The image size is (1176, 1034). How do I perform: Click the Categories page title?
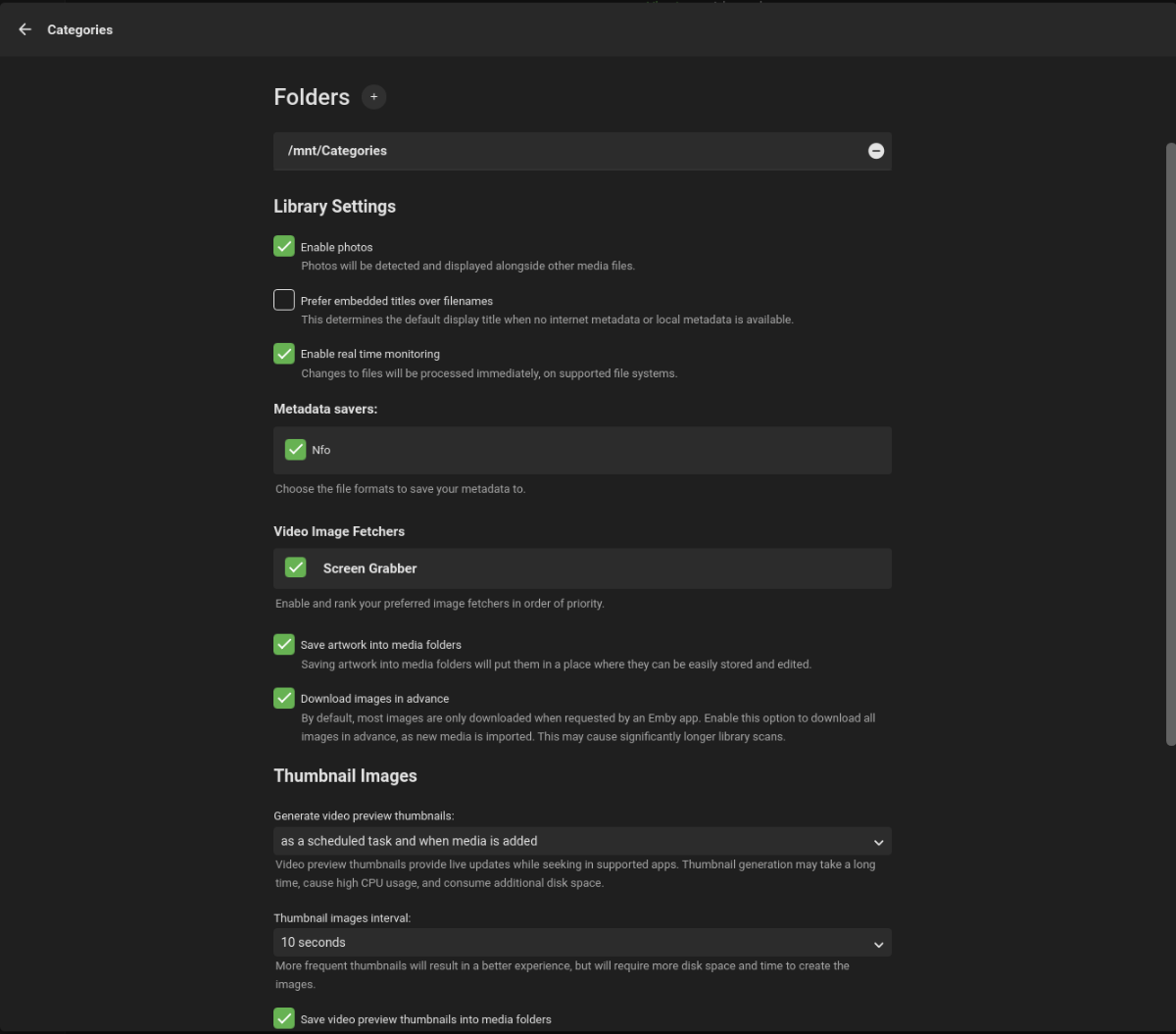click(79, 29)
